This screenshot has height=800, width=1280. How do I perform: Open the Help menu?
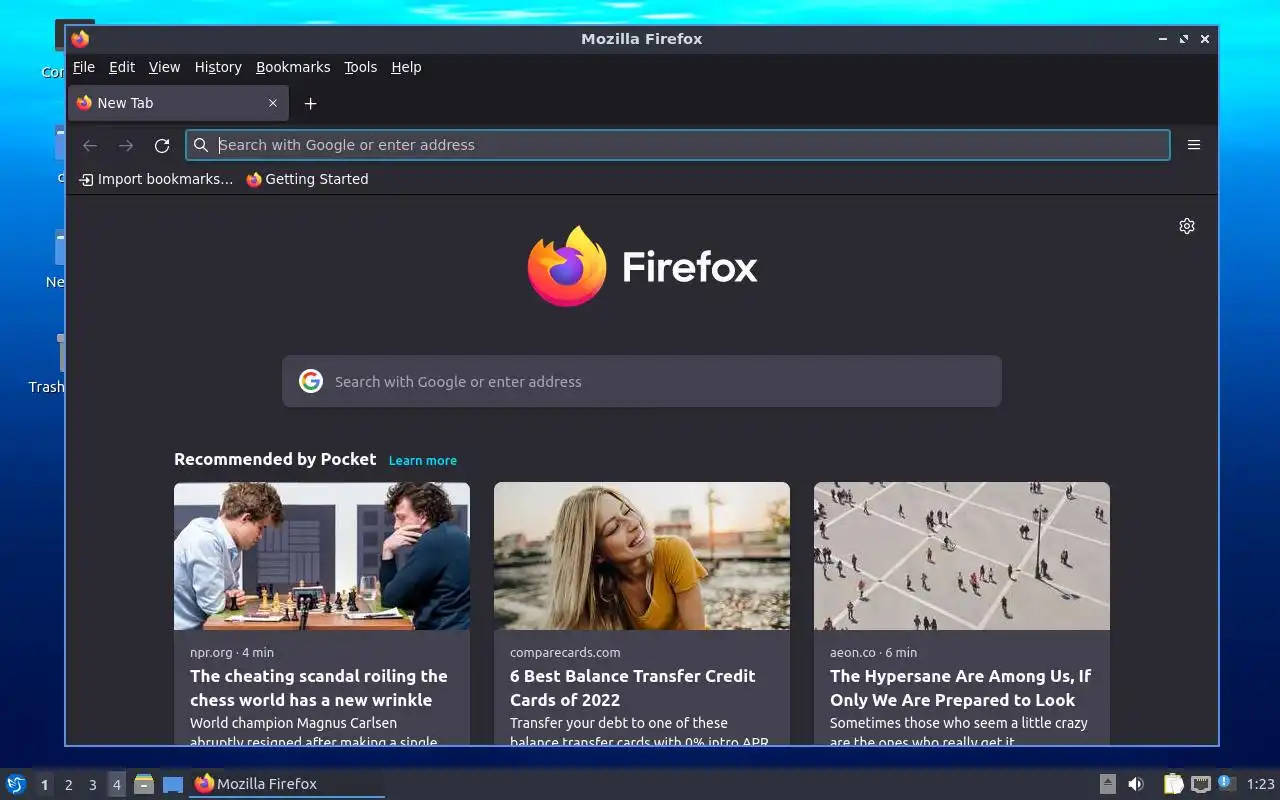point(406,67)
